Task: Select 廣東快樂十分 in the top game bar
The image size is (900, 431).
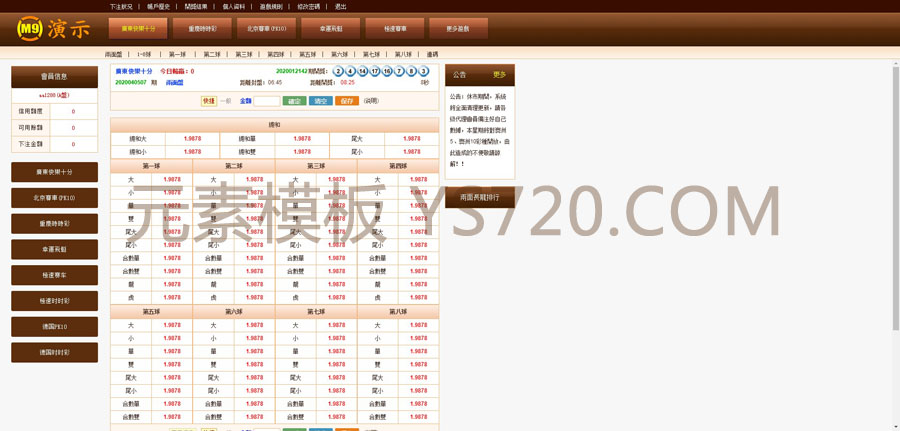Action: [138, 28]
